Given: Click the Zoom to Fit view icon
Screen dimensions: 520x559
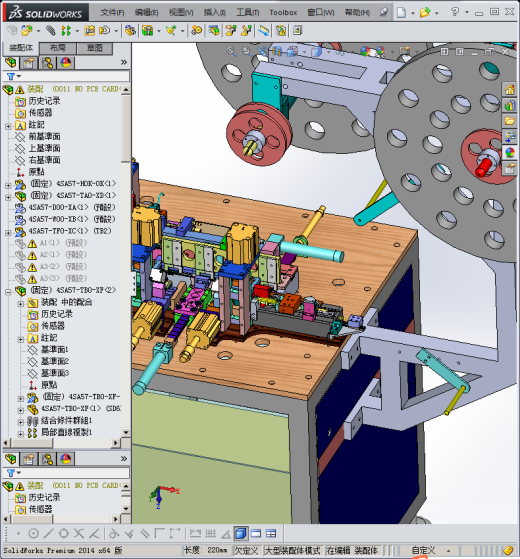Looking at the screenshot, I should (x=232, y=51).
